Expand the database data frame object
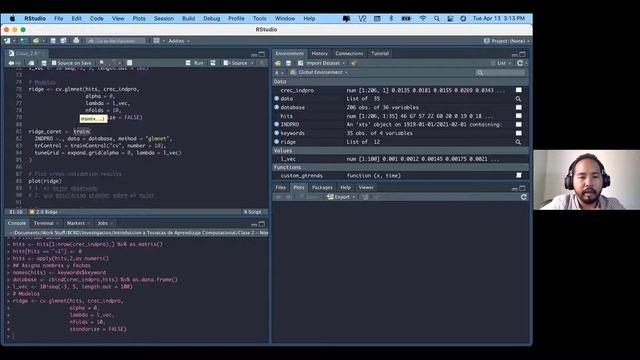640x360 pixels. pos(277,107)
